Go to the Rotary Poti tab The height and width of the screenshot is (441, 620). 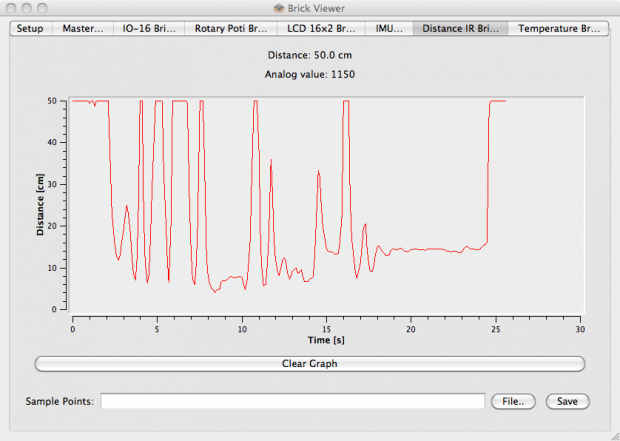(x=230, y=28)
